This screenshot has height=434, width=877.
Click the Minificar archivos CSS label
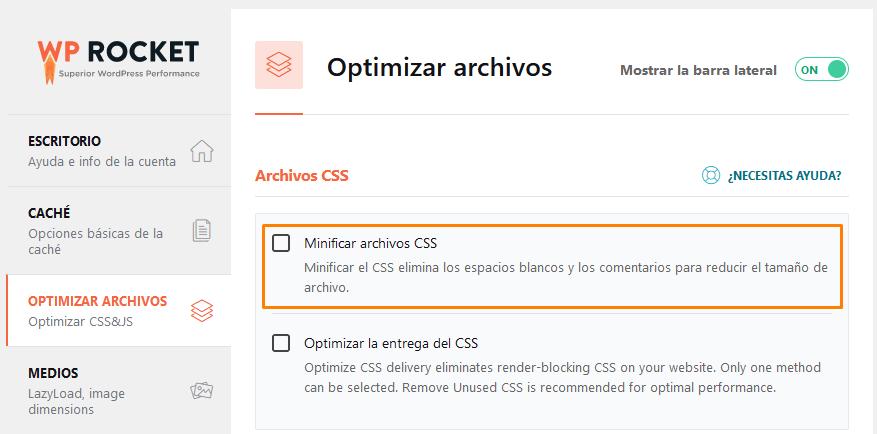[371, 243]
